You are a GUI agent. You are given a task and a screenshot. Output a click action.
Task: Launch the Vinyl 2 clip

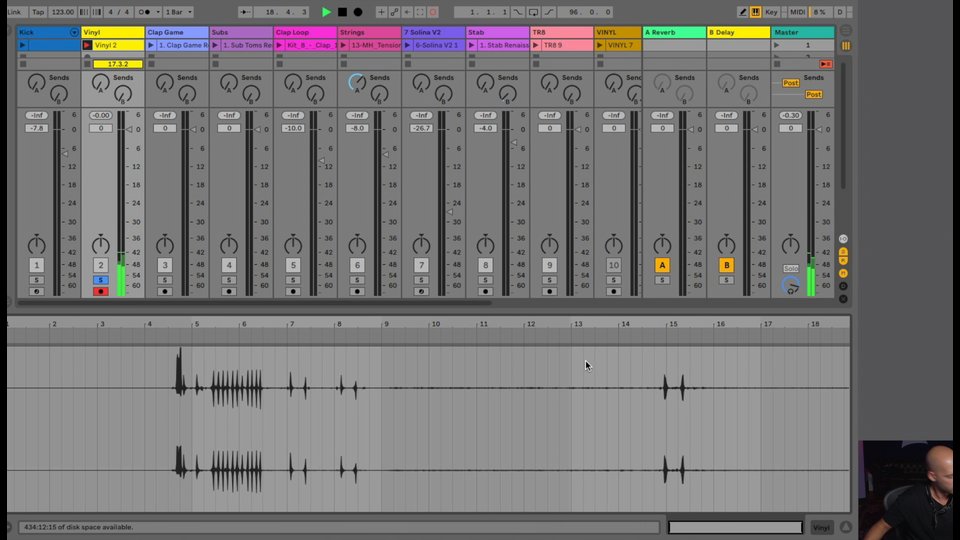tap(87, 45)
